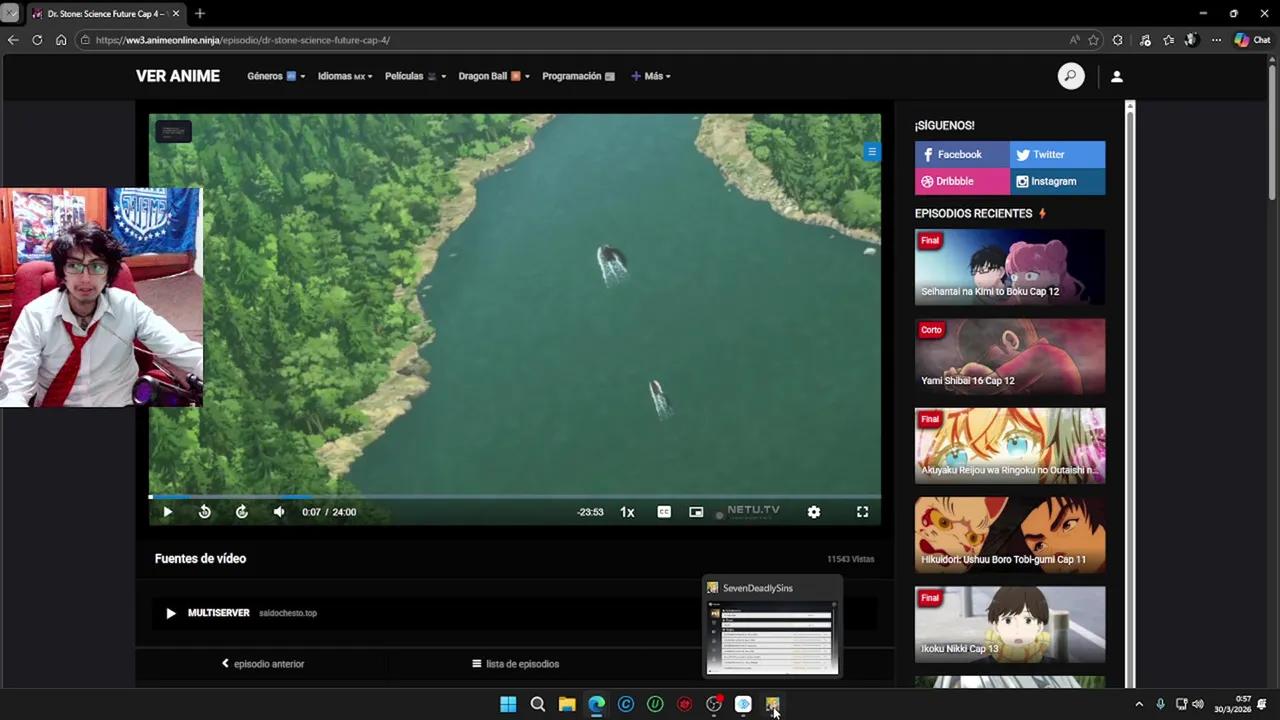This screenshot has height=720, width=1280.
Task: Switch to Microsoft Edge in the taskbar
Action: point(596,704)
